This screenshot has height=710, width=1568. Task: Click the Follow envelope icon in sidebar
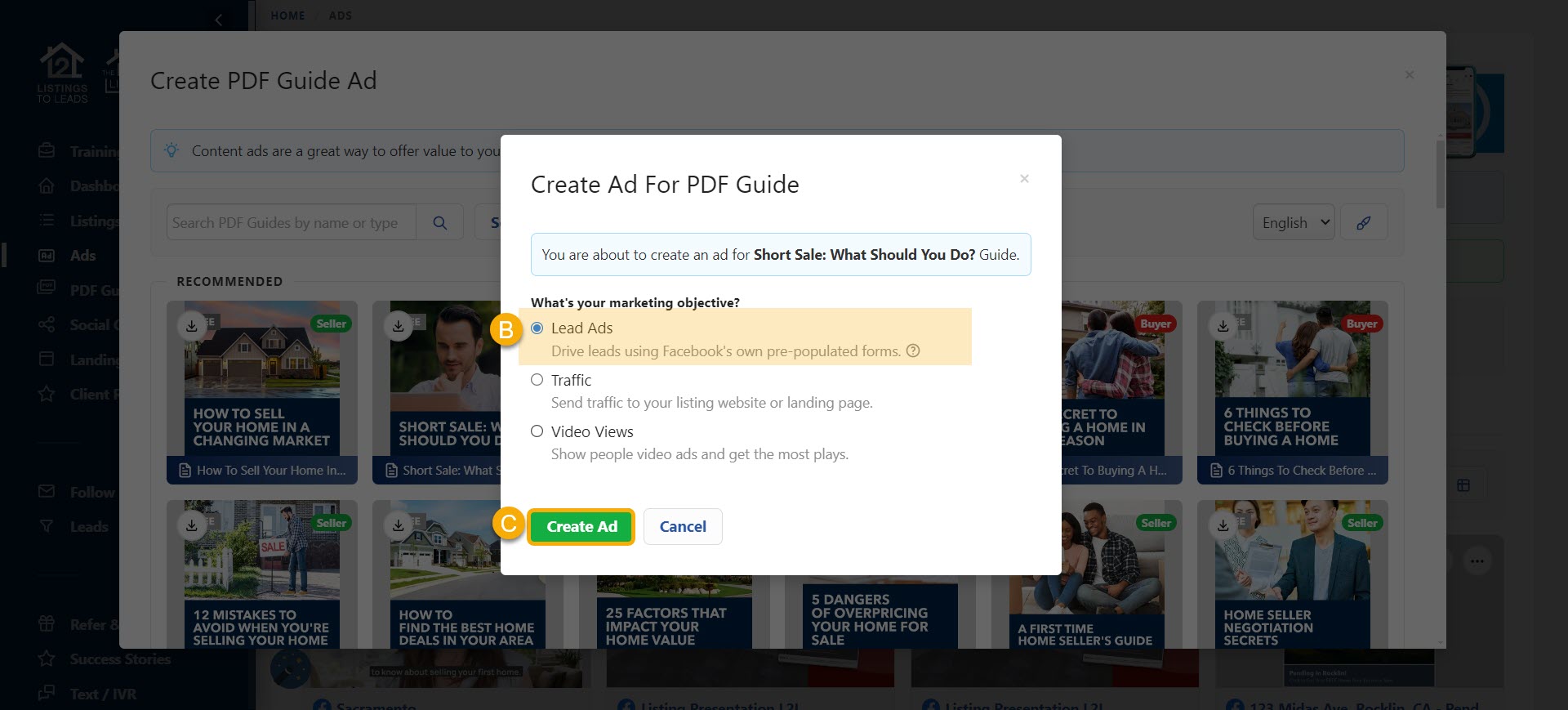point(47,492)
